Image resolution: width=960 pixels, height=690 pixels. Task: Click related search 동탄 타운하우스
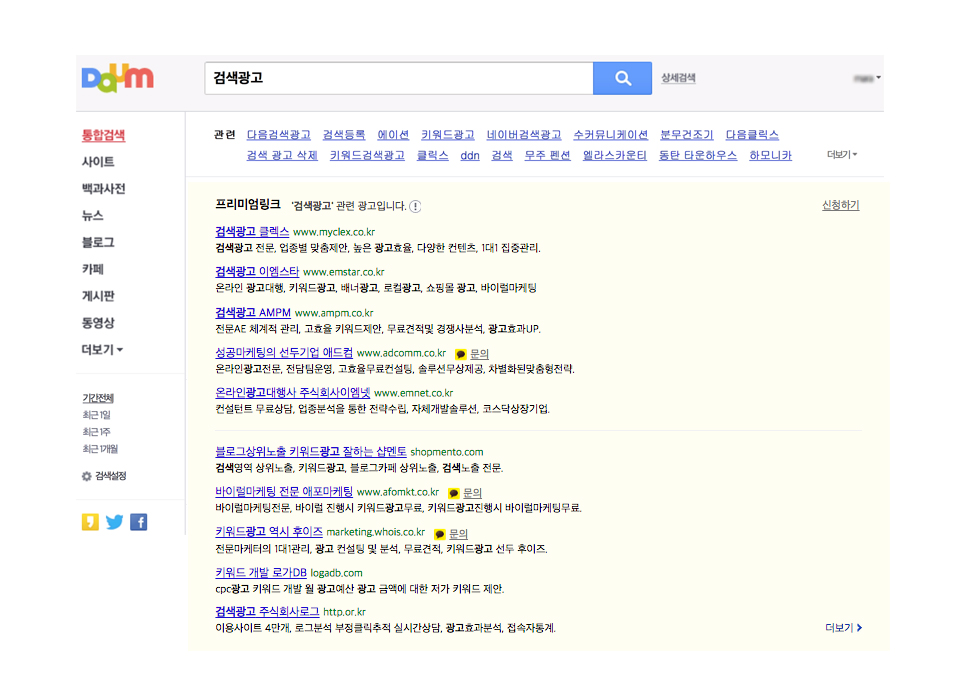tap(698, 156)
